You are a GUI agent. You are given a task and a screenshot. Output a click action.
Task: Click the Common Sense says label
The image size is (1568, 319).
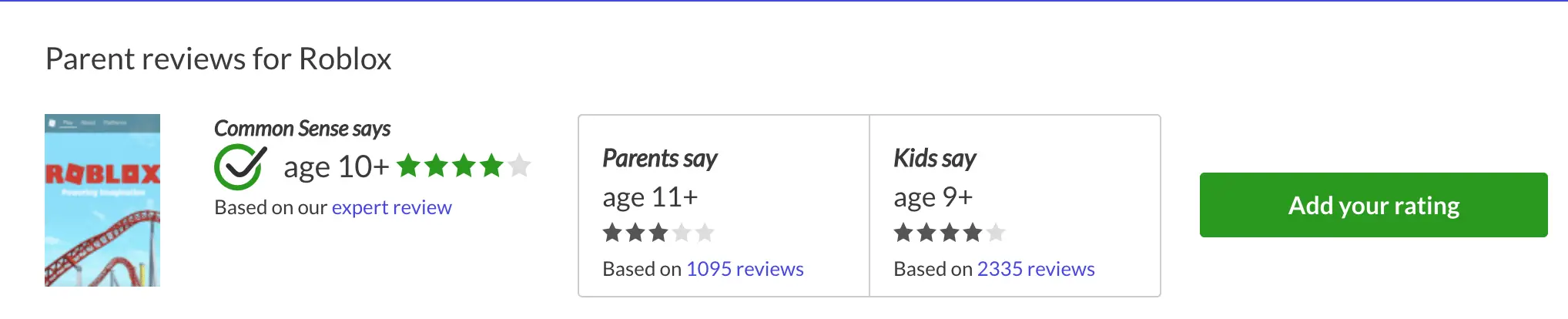pyautogui.click(x=302, y=129)
